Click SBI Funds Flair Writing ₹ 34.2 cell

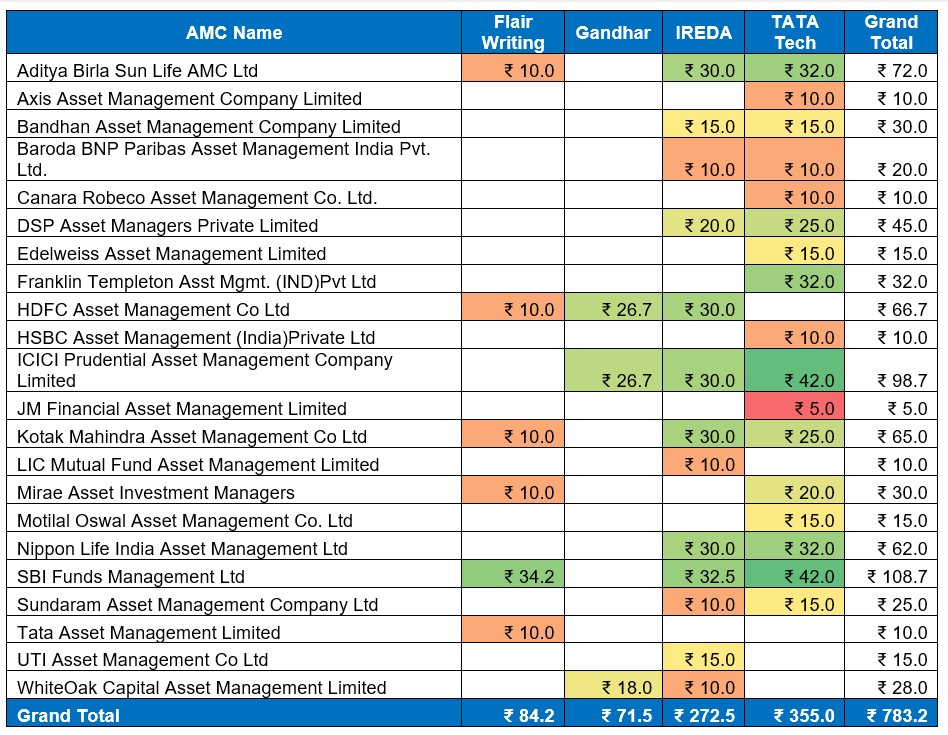513,574
